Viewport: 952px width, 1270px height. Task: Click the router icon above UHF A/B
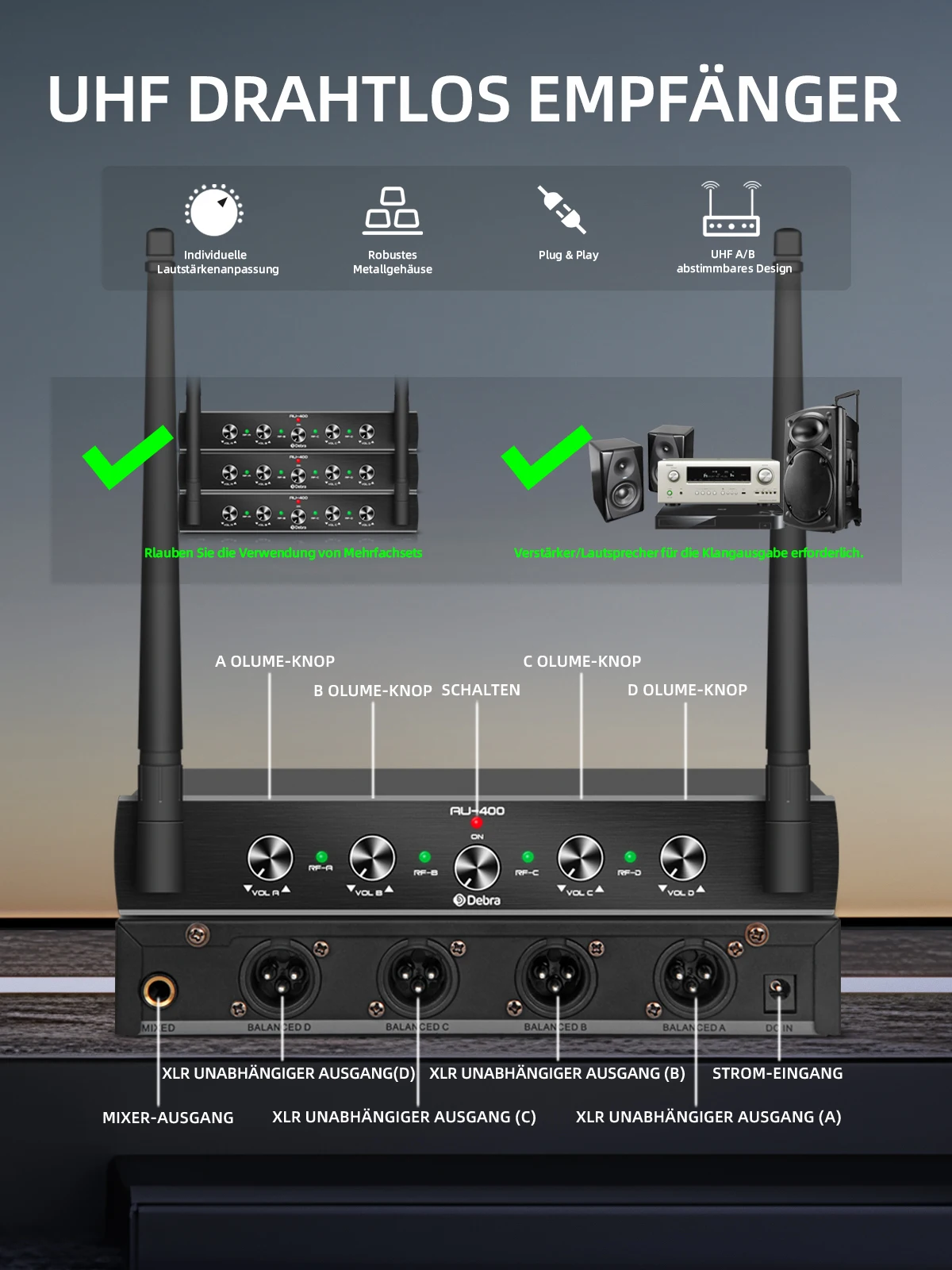coord(731,210)
